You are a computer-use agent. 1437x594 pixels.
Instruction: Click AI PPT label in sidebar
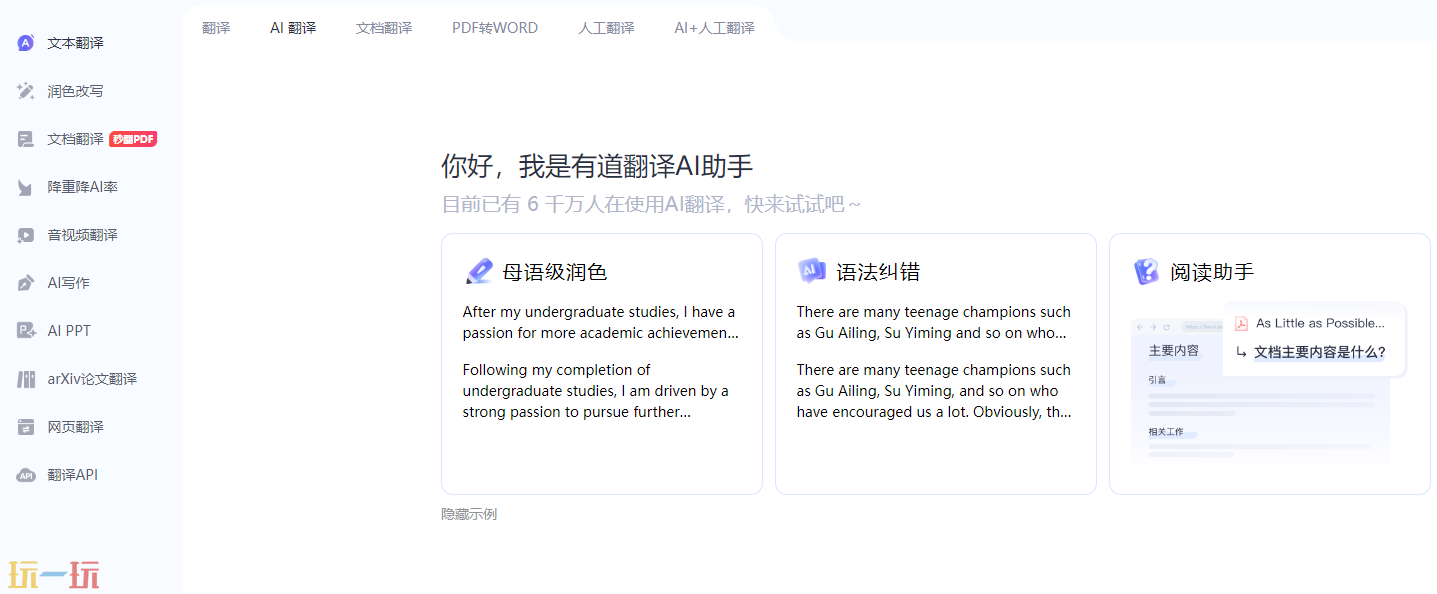point(69,331)
